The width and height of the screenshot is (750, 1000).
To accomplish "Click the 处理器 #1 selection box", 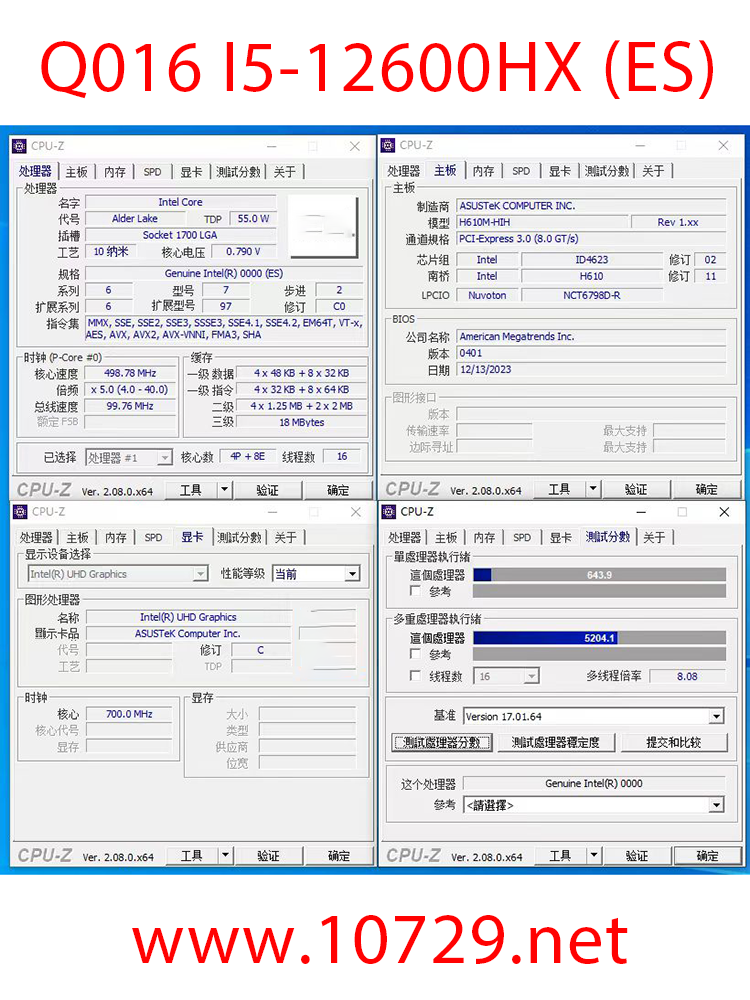I will [127, 457].
